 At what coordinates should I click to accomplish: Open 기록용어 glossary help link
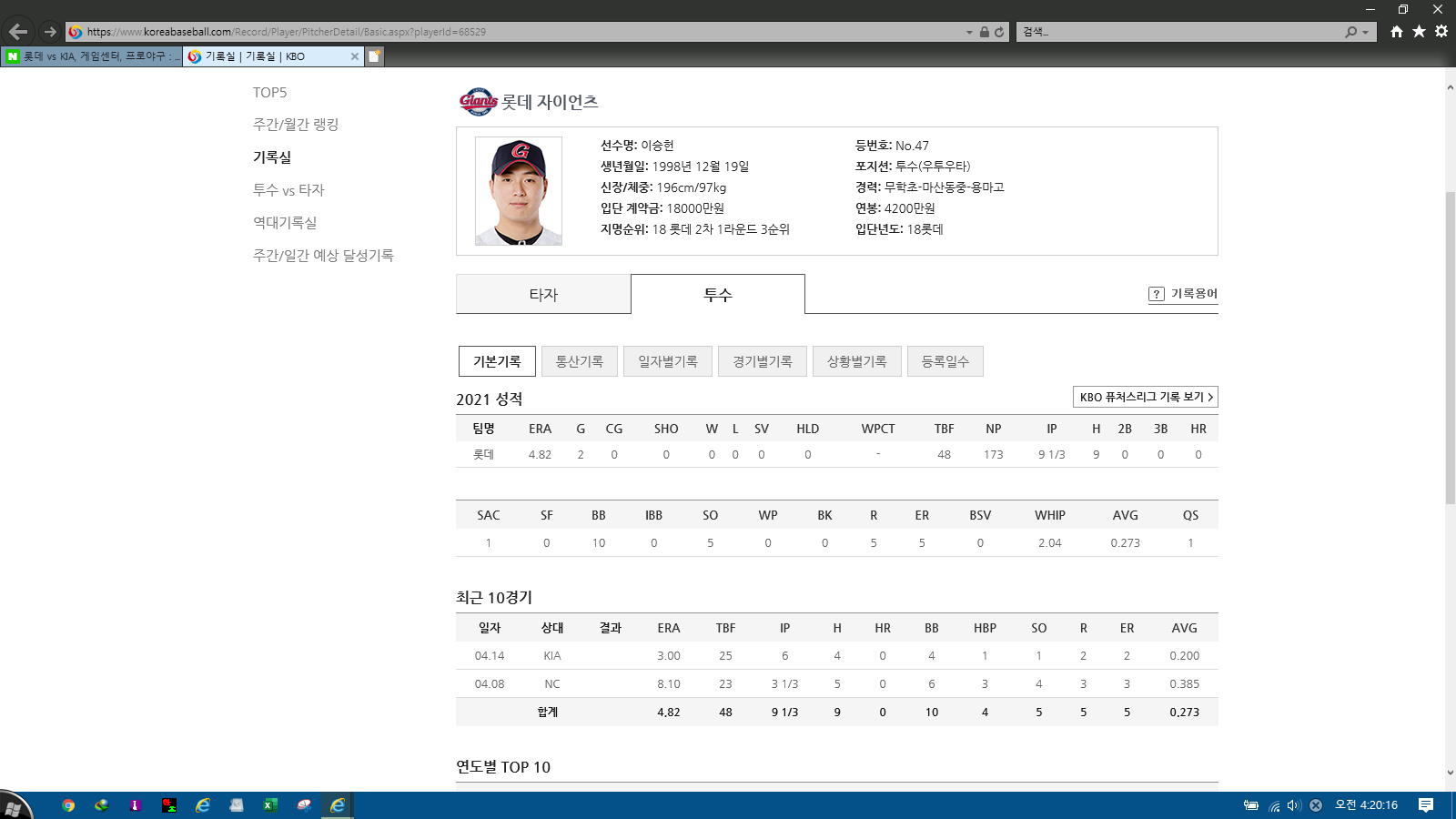[x=1183, y=294]
